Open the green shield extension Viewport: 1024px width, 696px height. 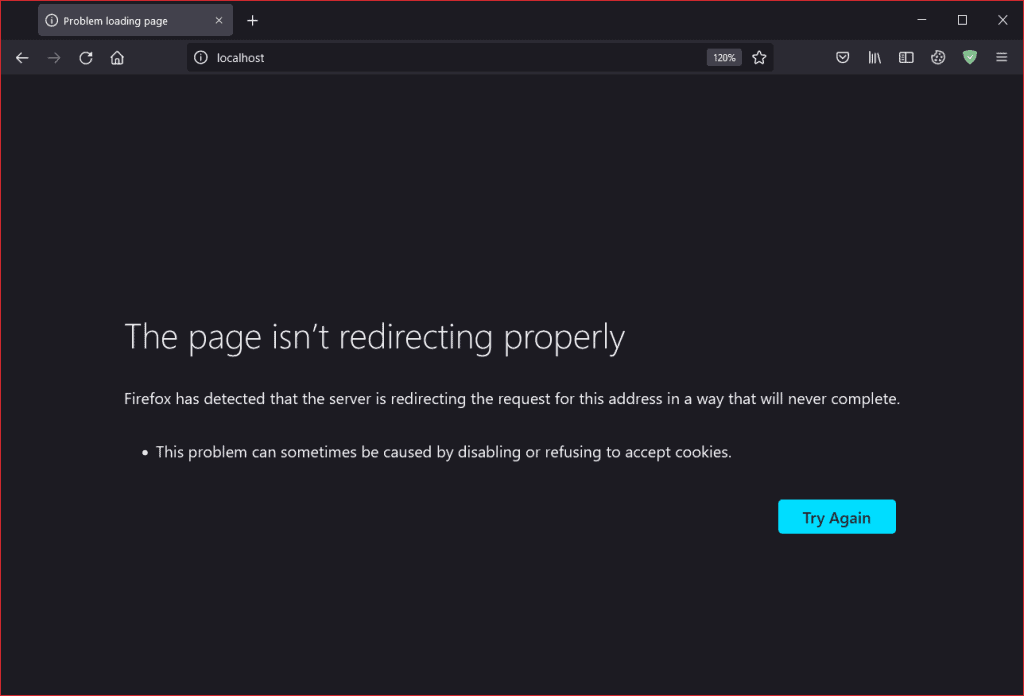click(x=970, y=57)
